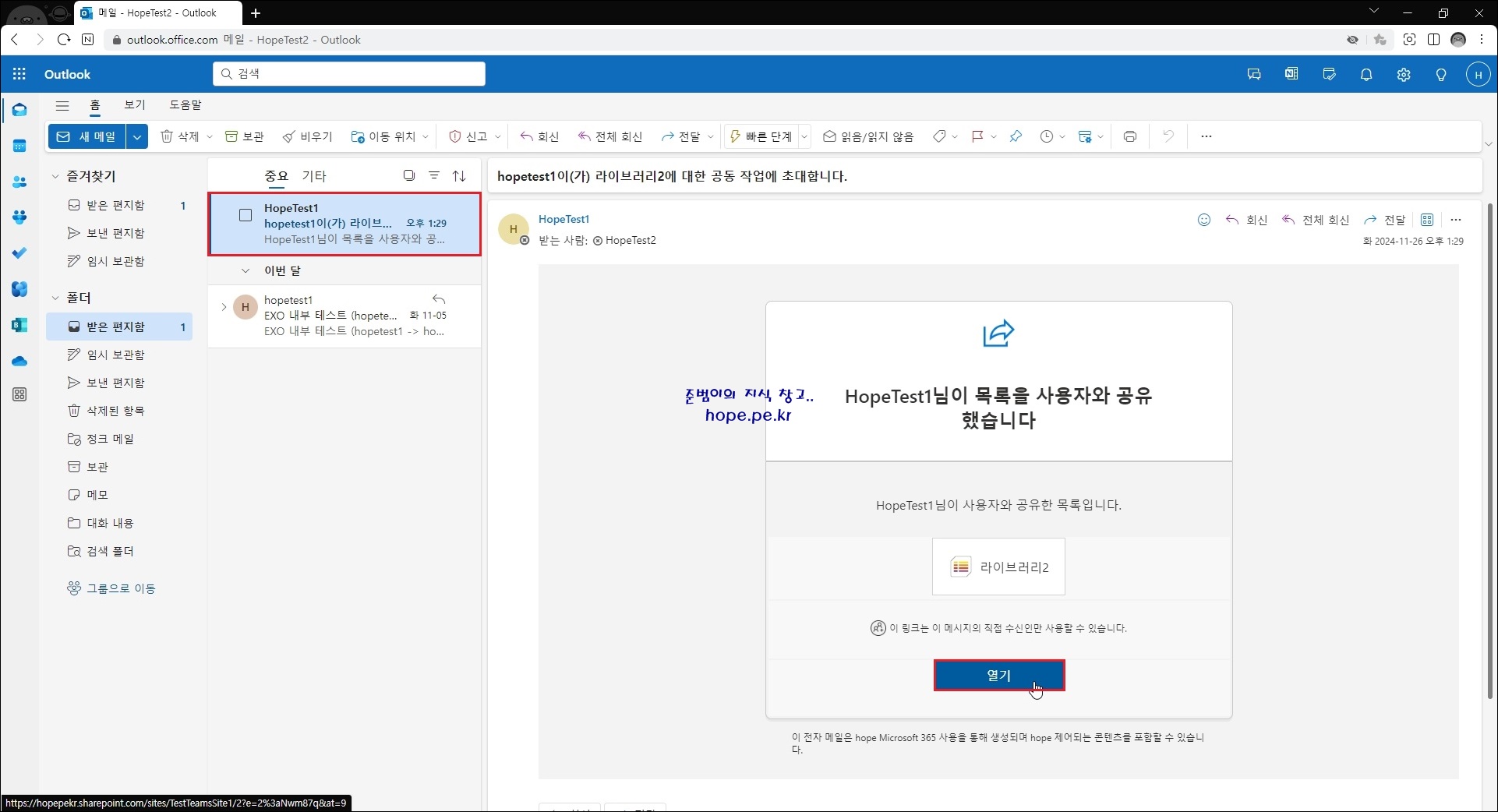This screenshot has width=1498, height=812.
Task: Open the Mail app in left rail
Action: coord(19,110)
